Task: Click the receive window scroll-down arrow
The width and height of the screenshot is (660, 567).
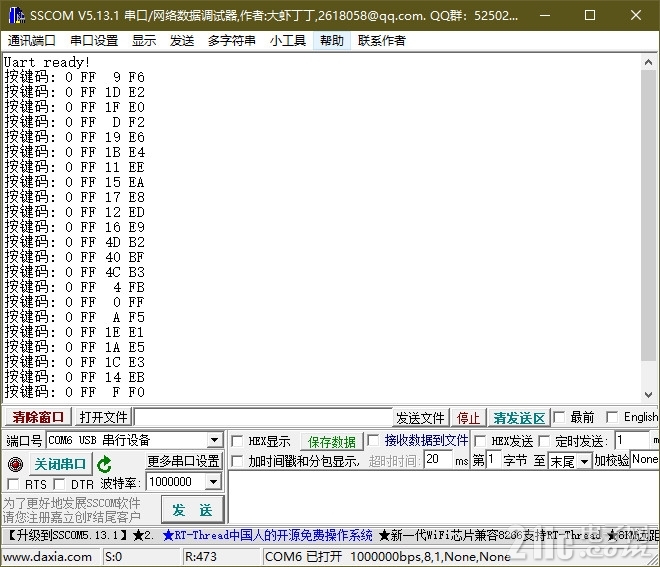Action: click(x=648, y=395)
